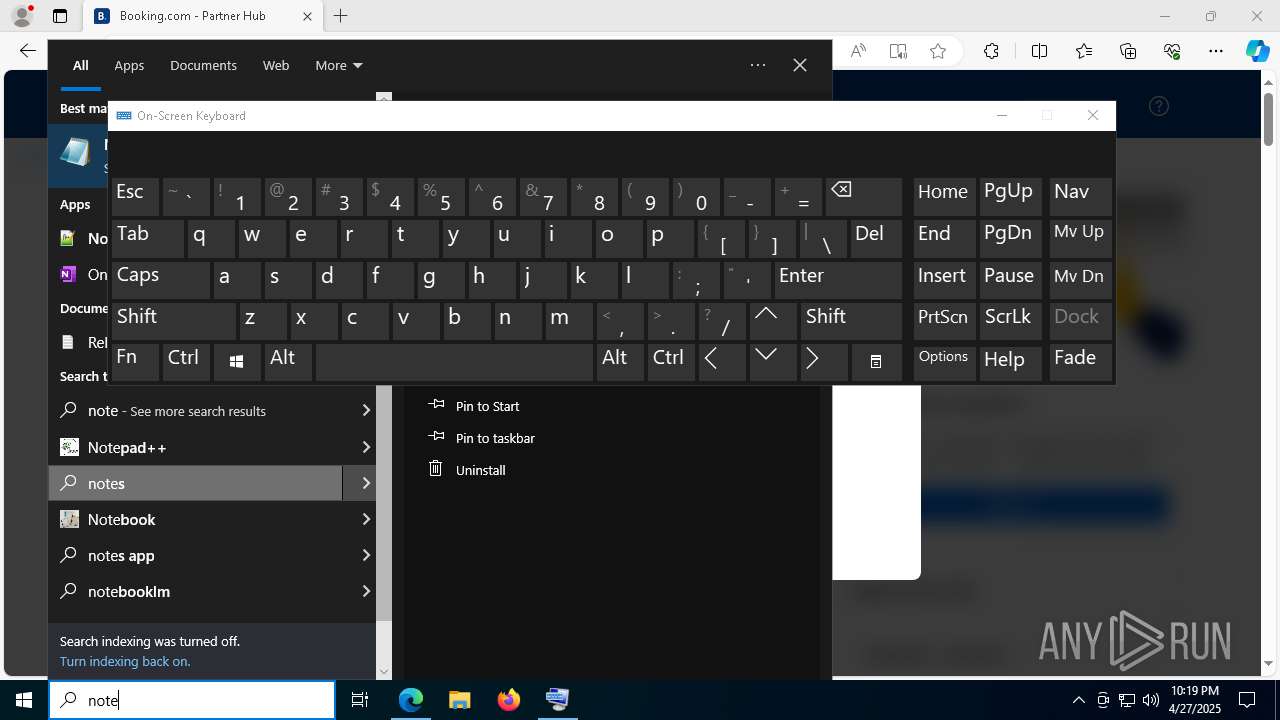Viewport: 1280px width, 720px height.
Task: Open the volume control in the tray
Action: 1151,700
